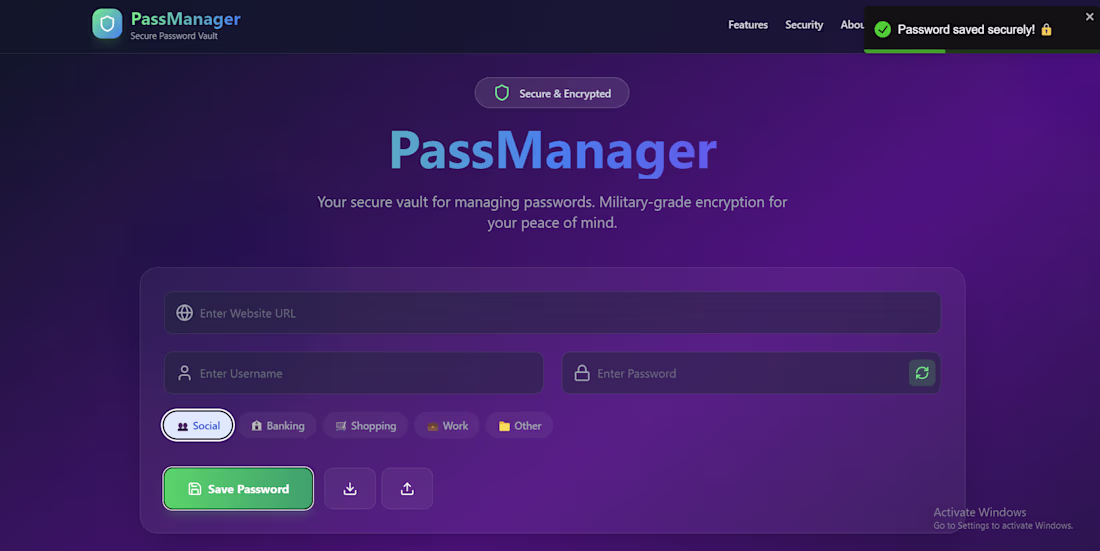Focus the Enter Username field

coord(354,373)
